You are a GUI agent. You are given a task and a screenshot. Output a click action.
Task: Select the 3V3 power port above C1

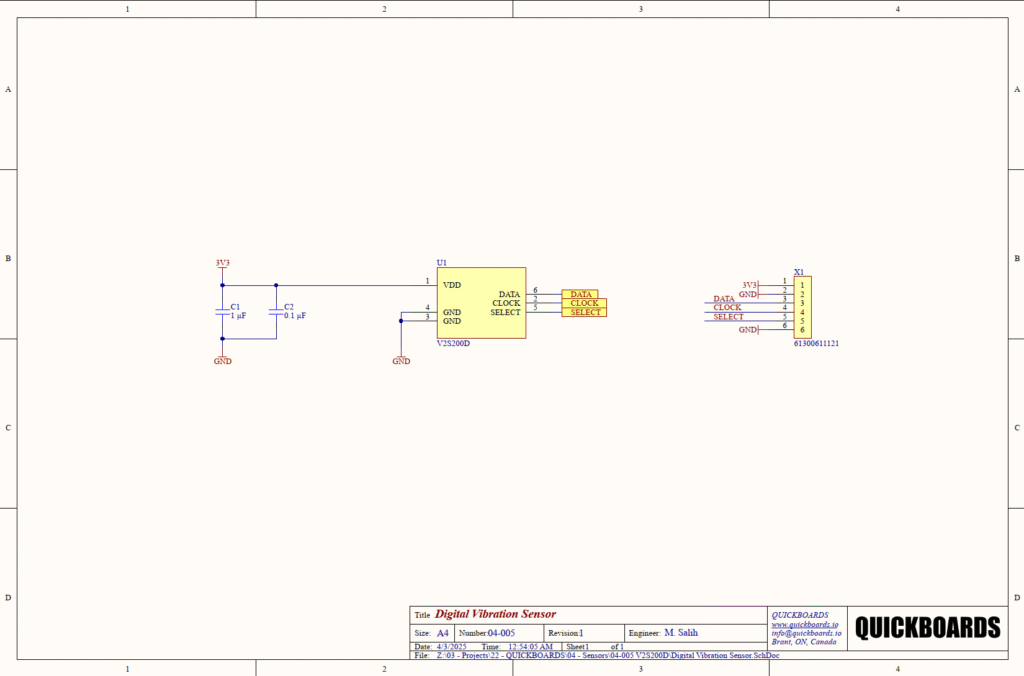click(222, 264)
